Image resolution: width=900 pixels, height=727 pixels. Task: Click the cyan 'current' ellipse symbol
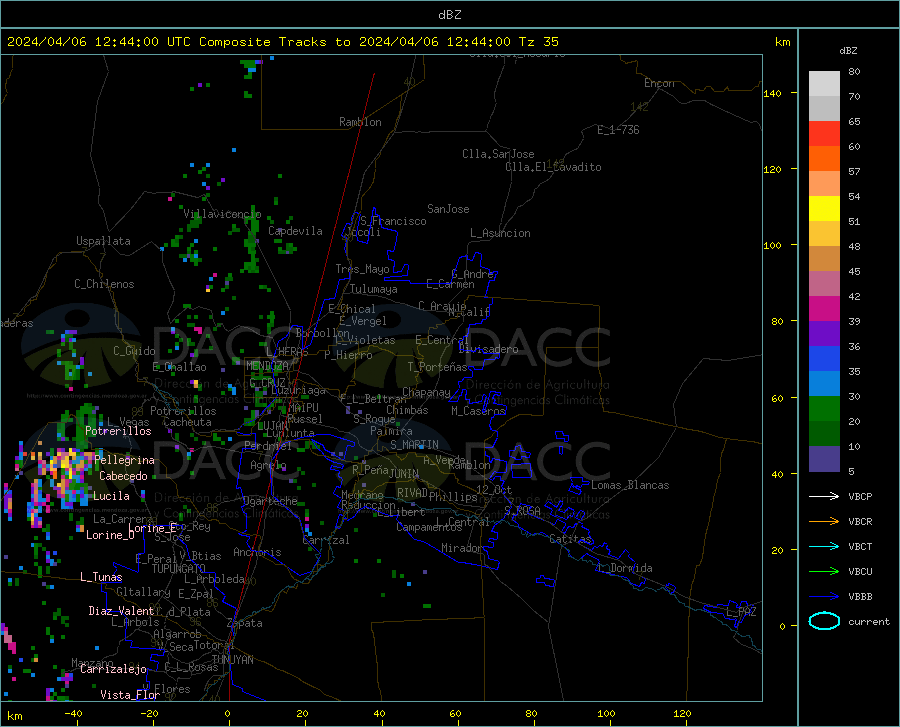[824, 621]
